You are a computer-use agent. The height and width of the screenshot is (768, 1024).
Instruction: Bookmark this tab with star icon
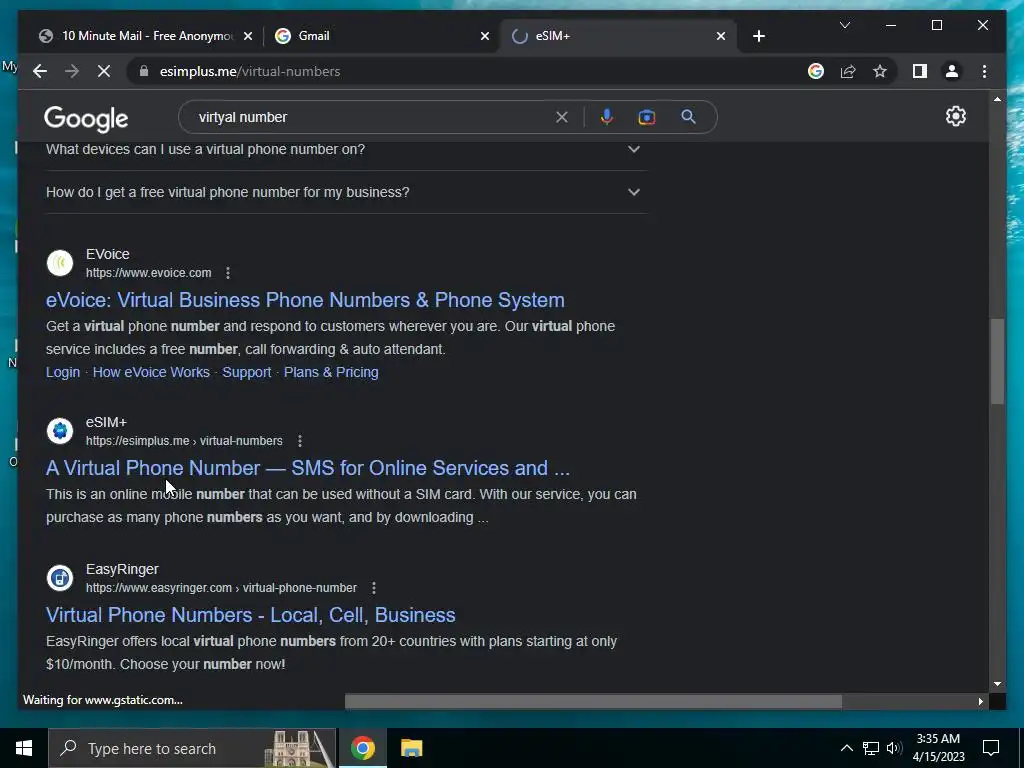[x=880, y=71]
